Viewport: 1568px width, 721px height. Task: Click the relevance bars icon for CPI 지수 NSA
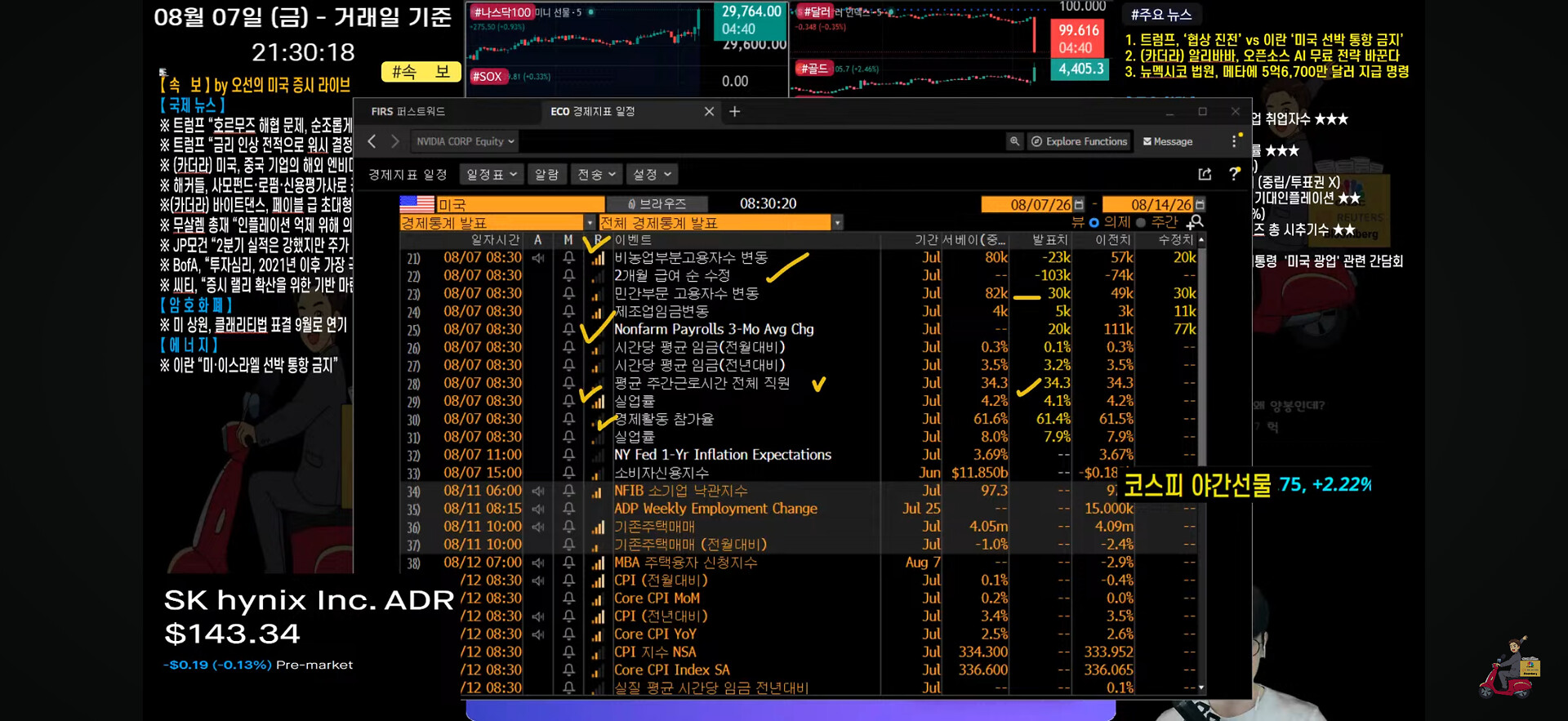598,652
